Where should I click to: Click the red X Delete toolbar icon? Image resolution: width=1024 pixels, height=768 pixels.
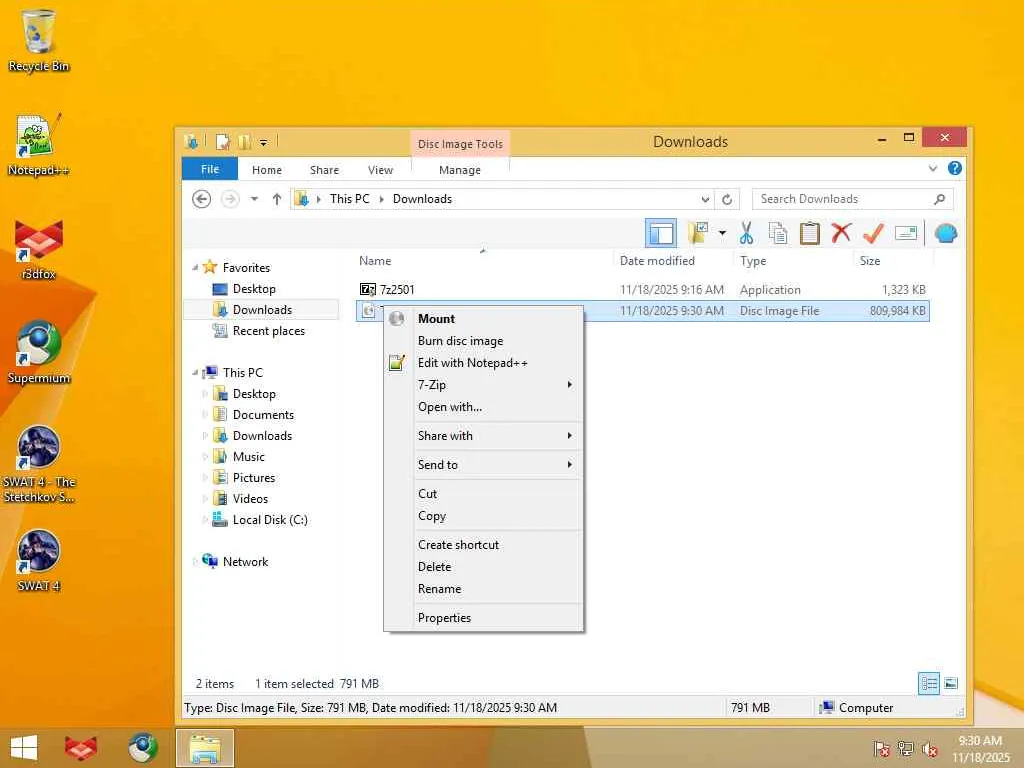pyautogui.click(x=841, y=232)
